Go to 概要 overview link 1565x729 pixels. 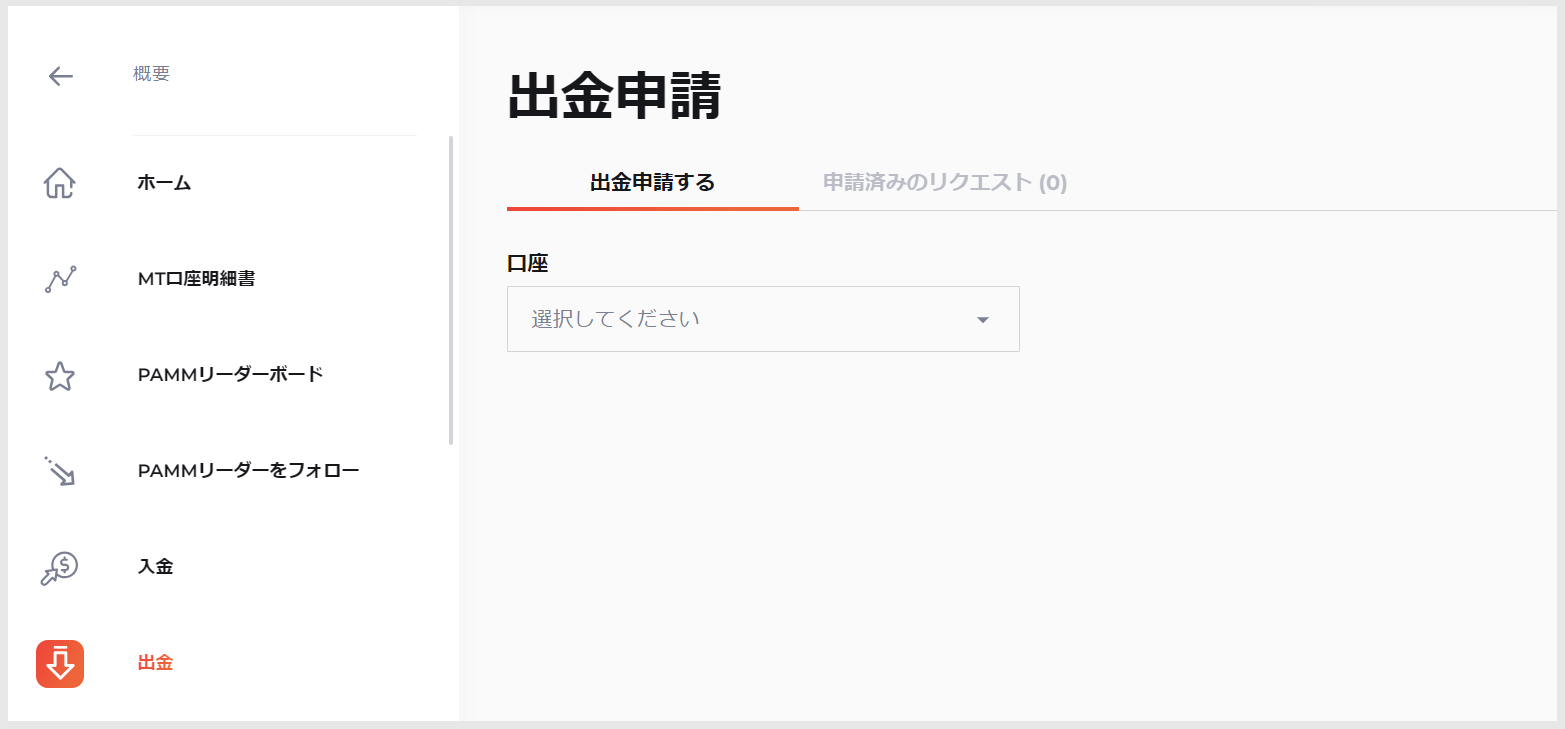(x=151, y=74)
